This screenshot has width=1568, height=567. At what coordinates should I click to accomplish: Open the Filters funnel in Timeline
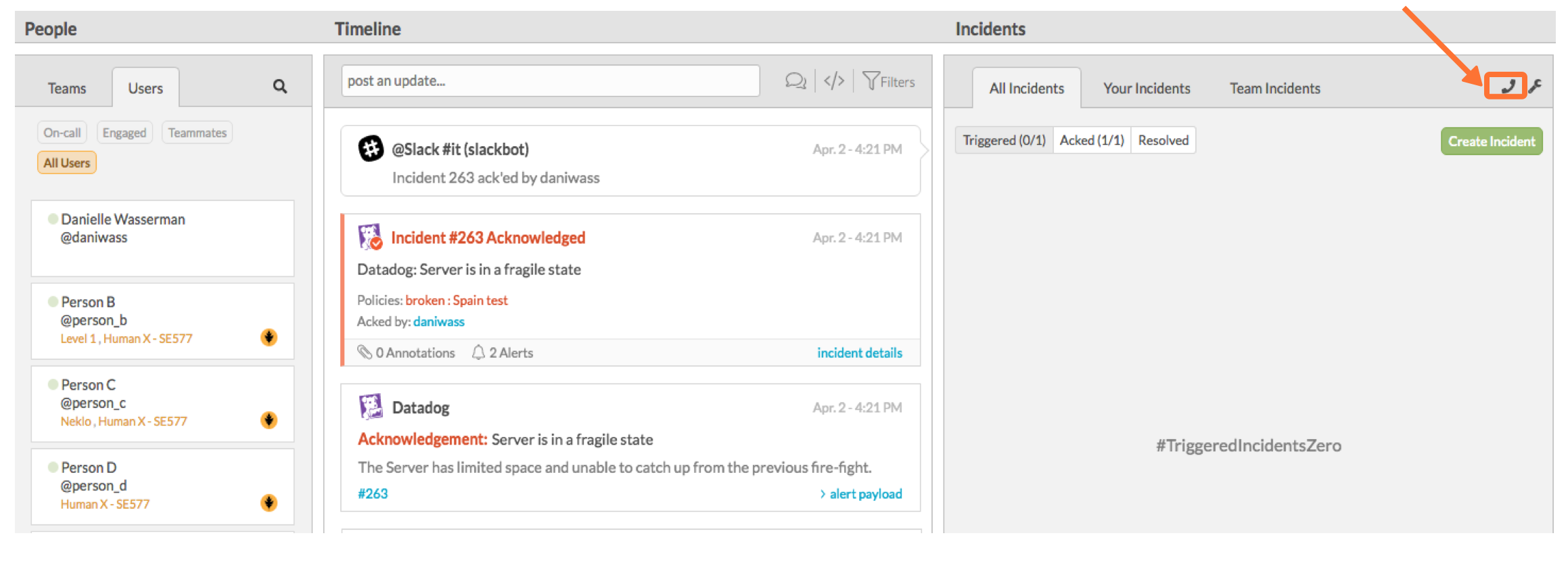(x=889, y=82)
